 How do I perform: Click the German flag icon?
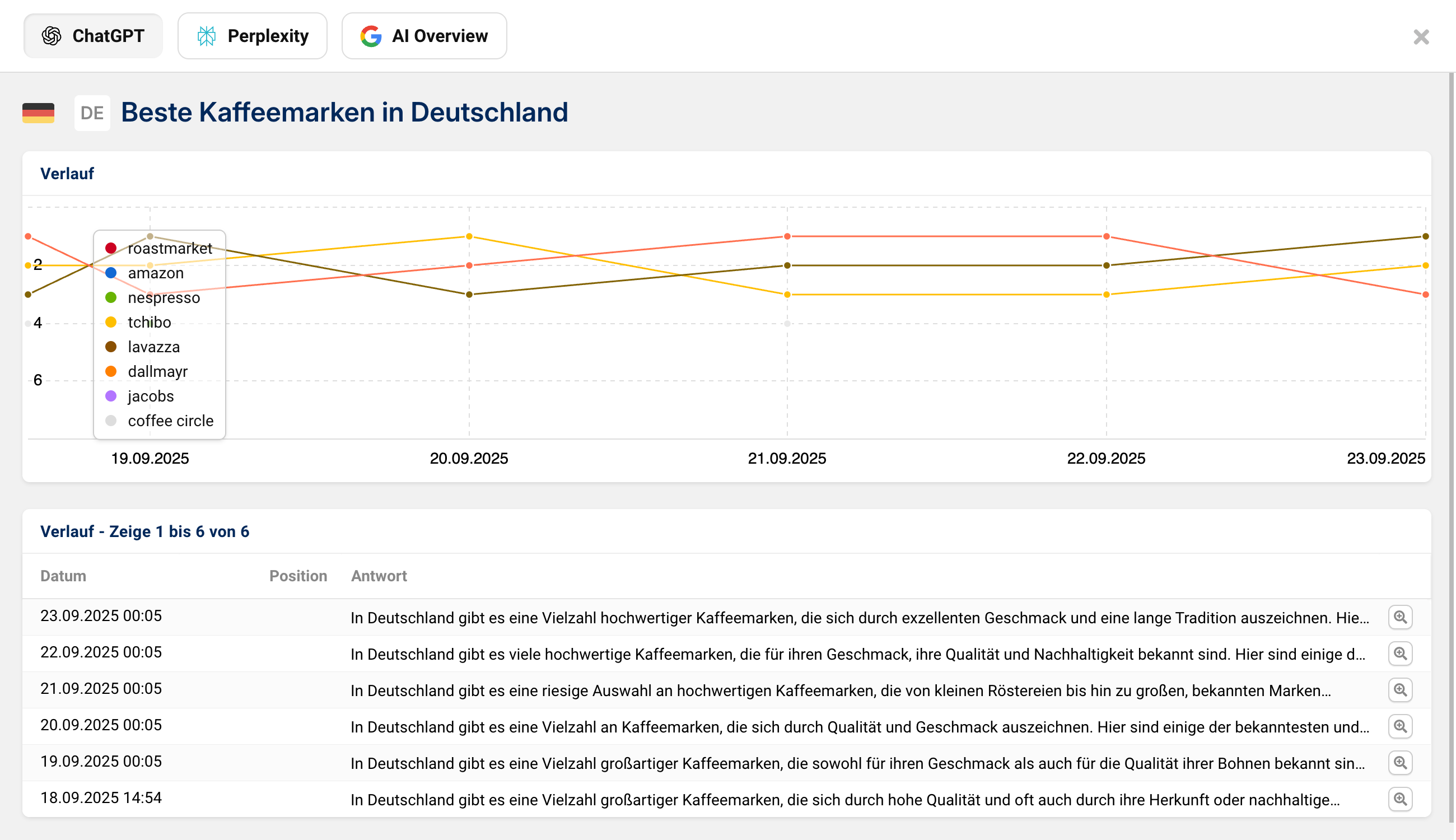point(38,113)
